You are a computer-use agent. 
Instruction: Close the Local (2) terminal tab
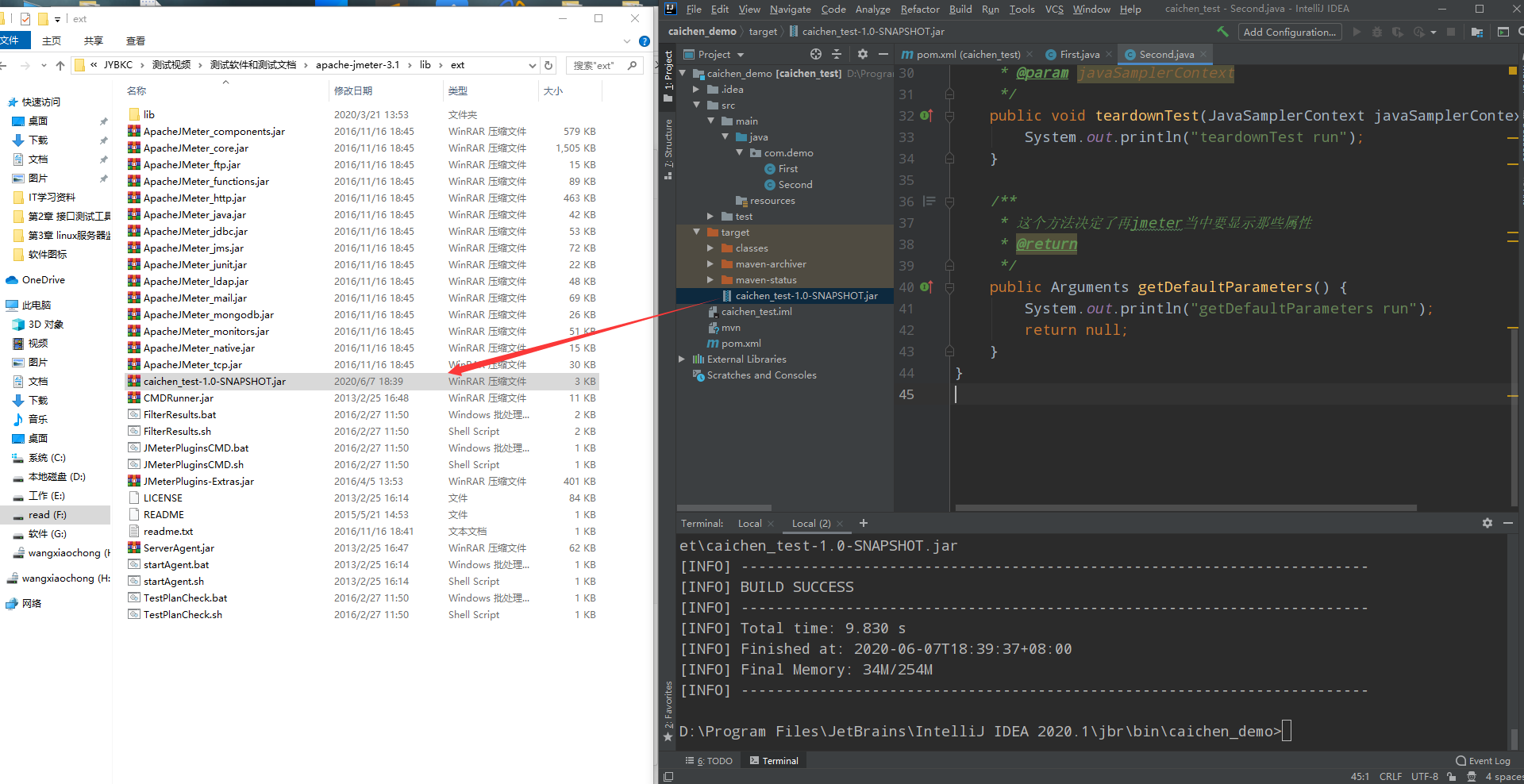click(840, 524)
